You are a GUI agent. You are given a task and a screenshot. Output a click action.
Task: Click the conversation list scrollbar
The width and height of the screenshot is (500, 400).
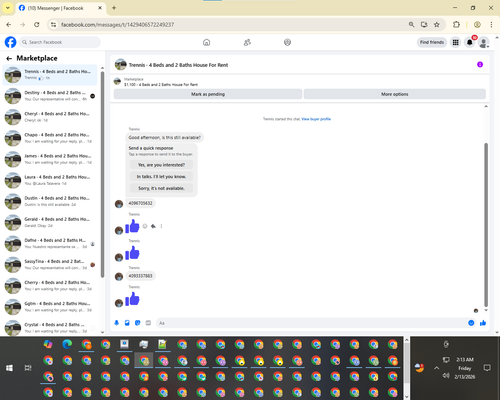point(102,173)
